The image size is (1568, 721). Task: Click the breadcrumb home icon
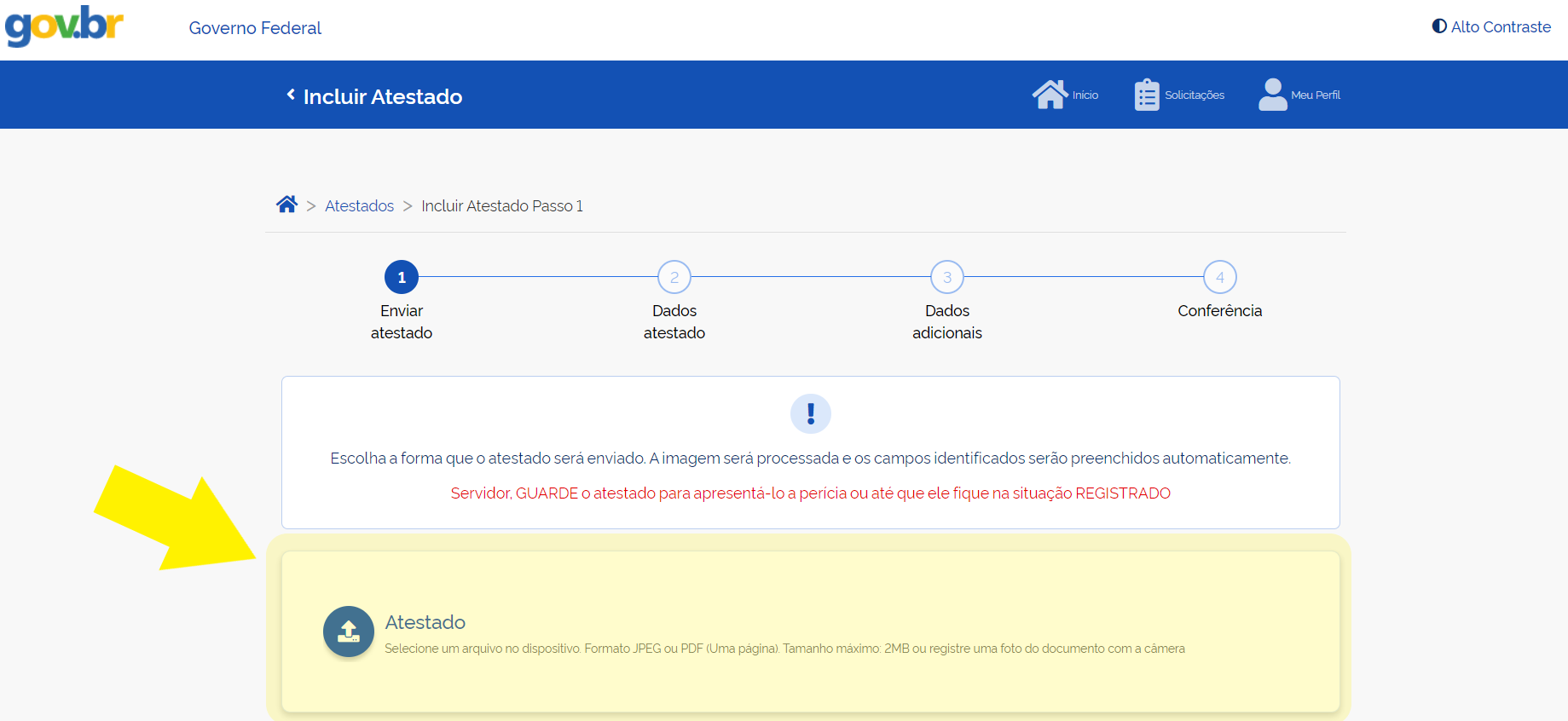[286, 205]
